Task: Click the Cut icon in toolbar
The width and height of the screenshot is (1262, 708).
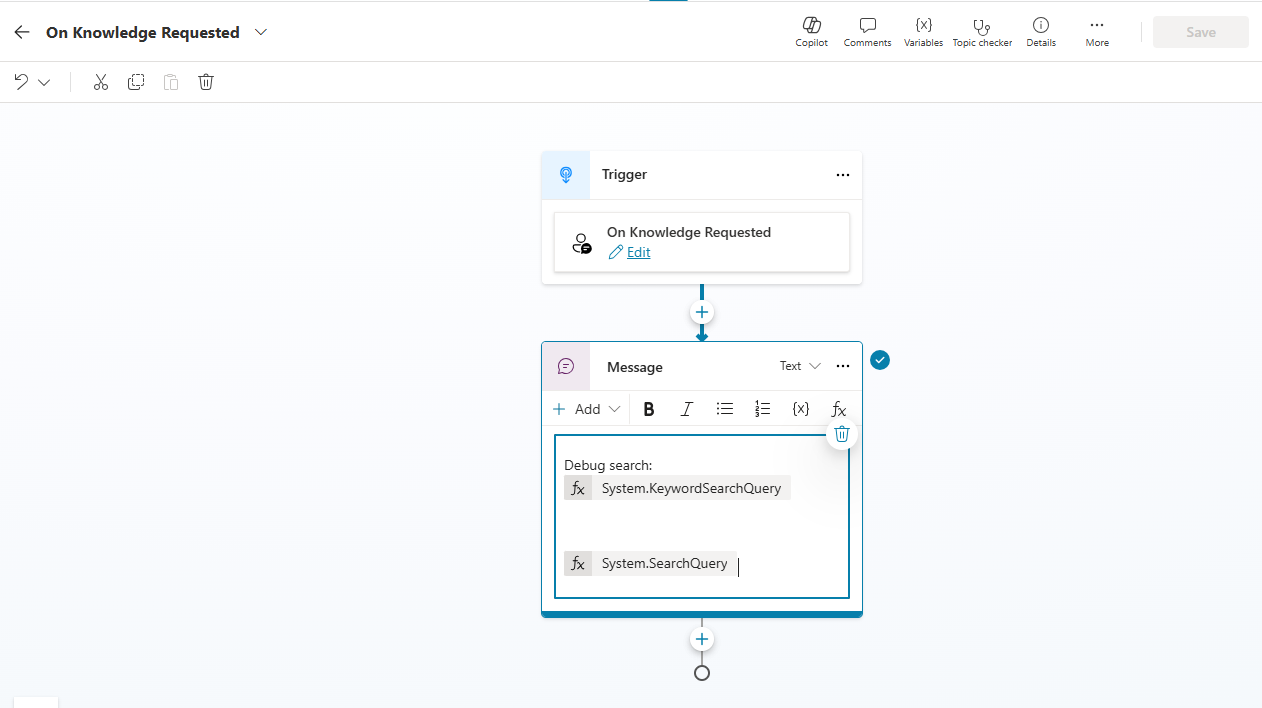Action: [x=100, y=82]
